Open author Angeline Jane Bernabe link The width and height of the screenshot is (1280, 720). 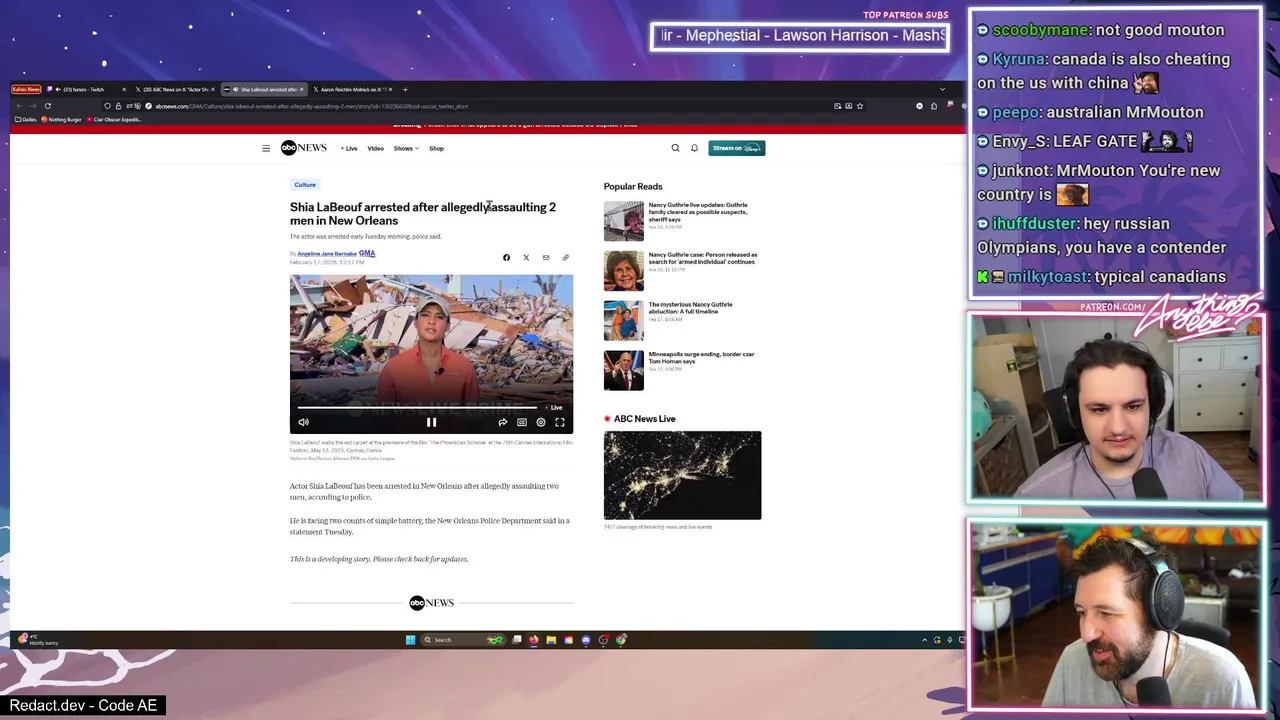[327, 254]
